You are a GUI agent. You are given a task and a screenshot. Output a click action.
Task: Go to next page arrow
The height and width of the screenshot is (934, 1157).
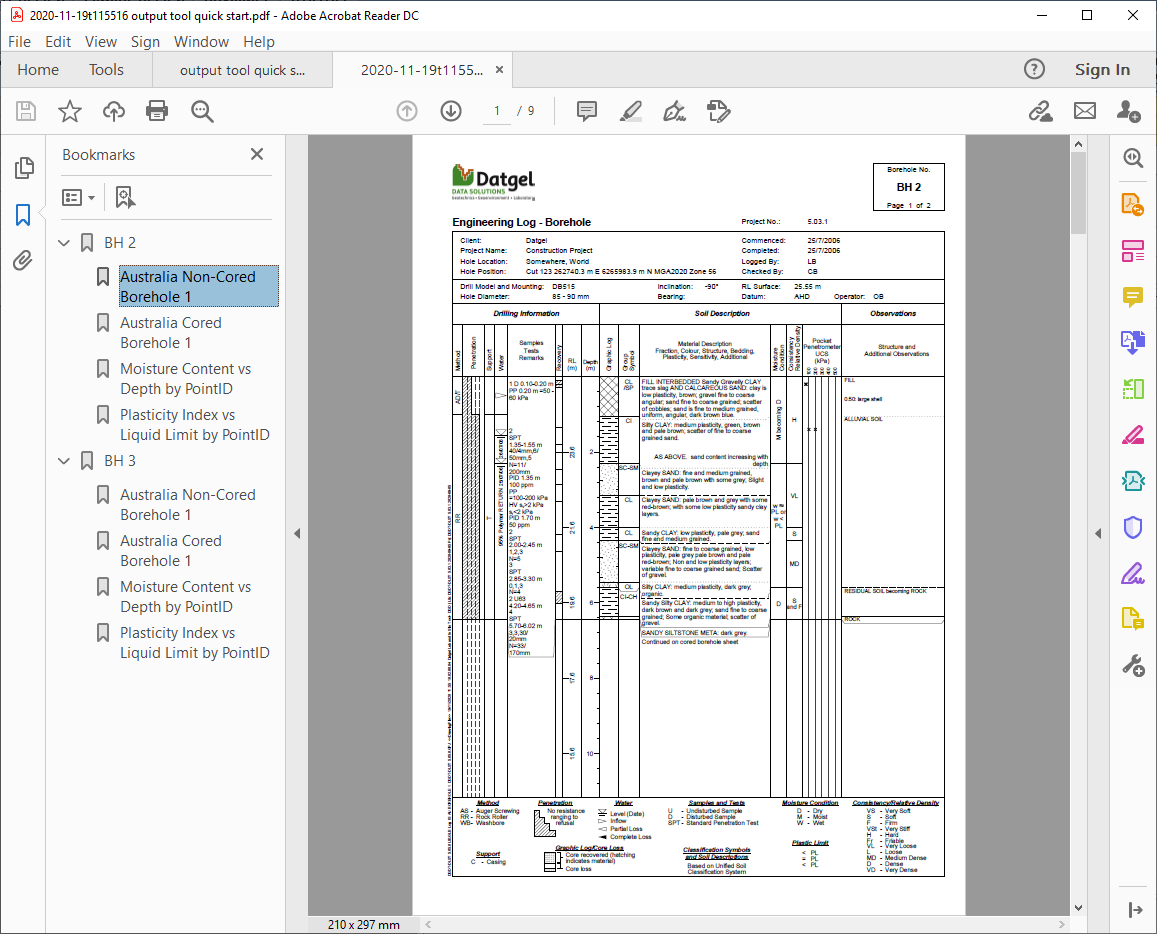pyautogui.click(x=451, y=111)
